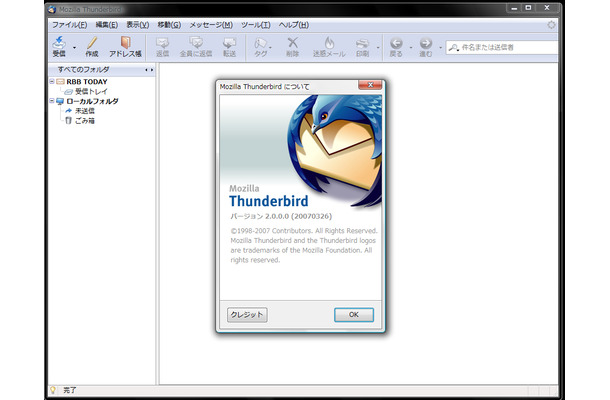Open the ツール(T) menu

tap(256, 25)
